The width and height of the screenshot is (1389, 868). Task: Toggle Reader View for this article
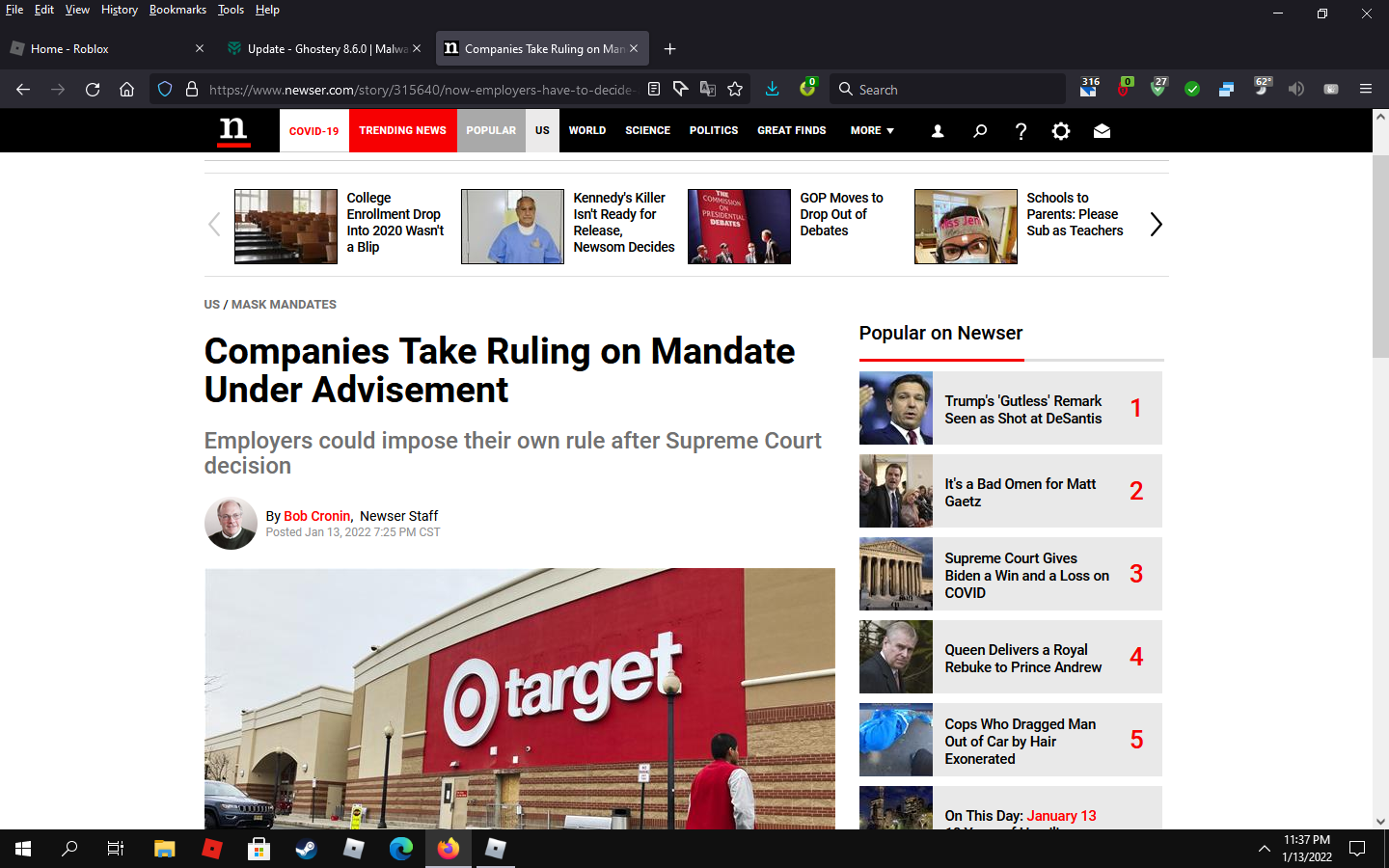coord(654,90)
